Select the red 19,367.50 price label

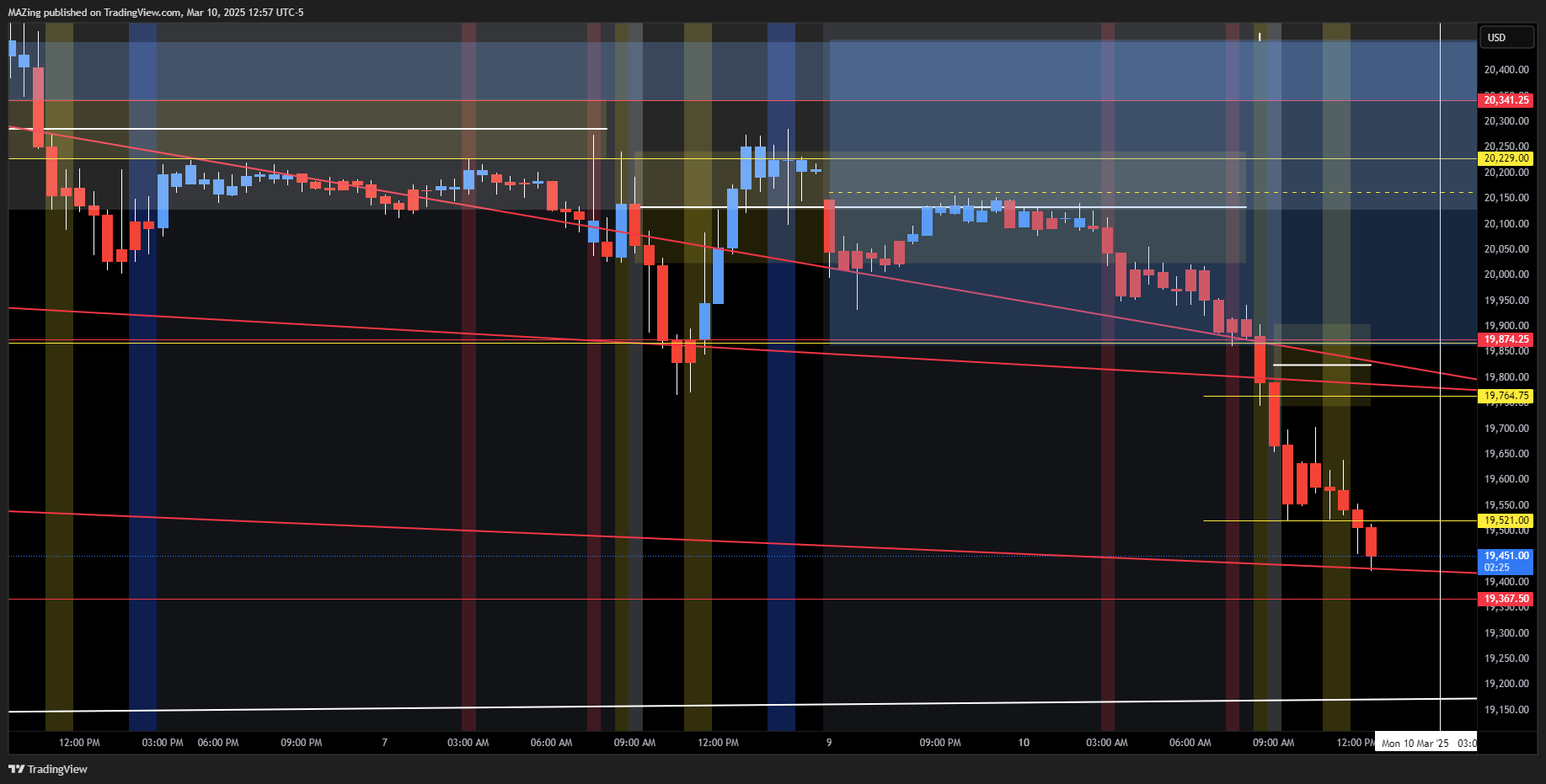pyautogui.click(x=1506, y=599)
